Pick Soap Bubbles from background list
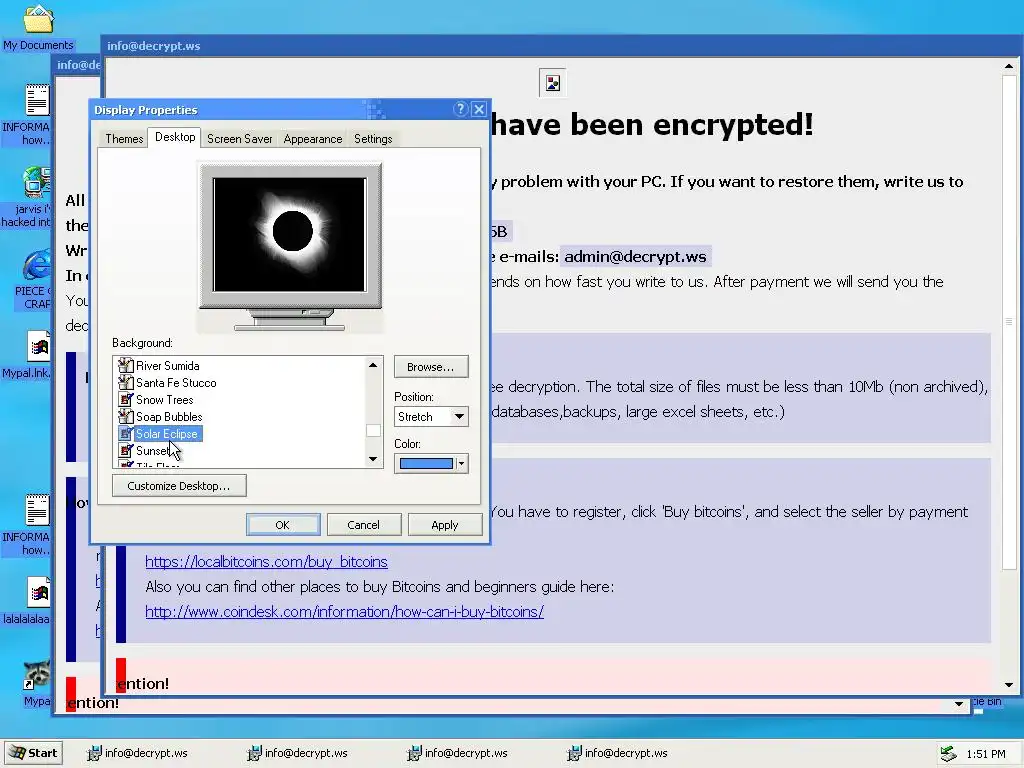 [168, 417]
